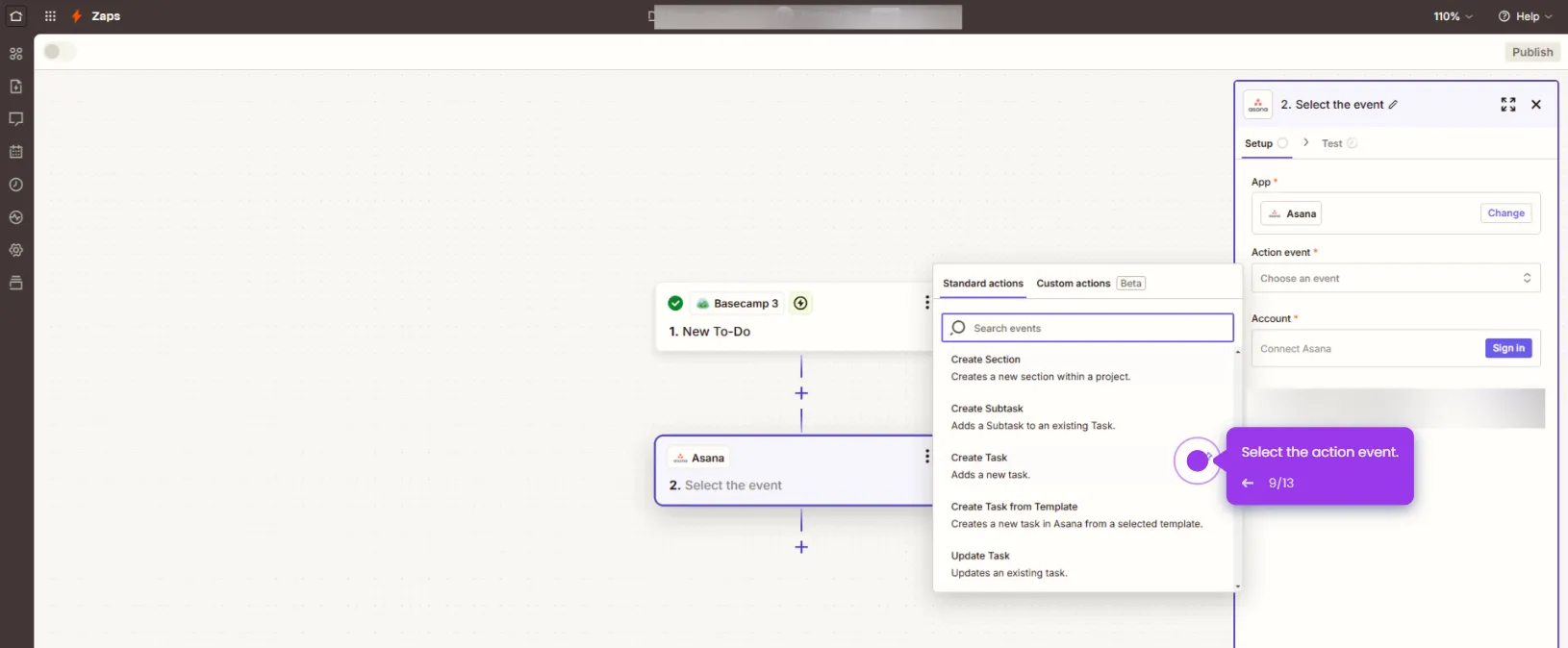Open the Zapier home icon
This screenshot has height=648, width=1568.
click(16, 16)
